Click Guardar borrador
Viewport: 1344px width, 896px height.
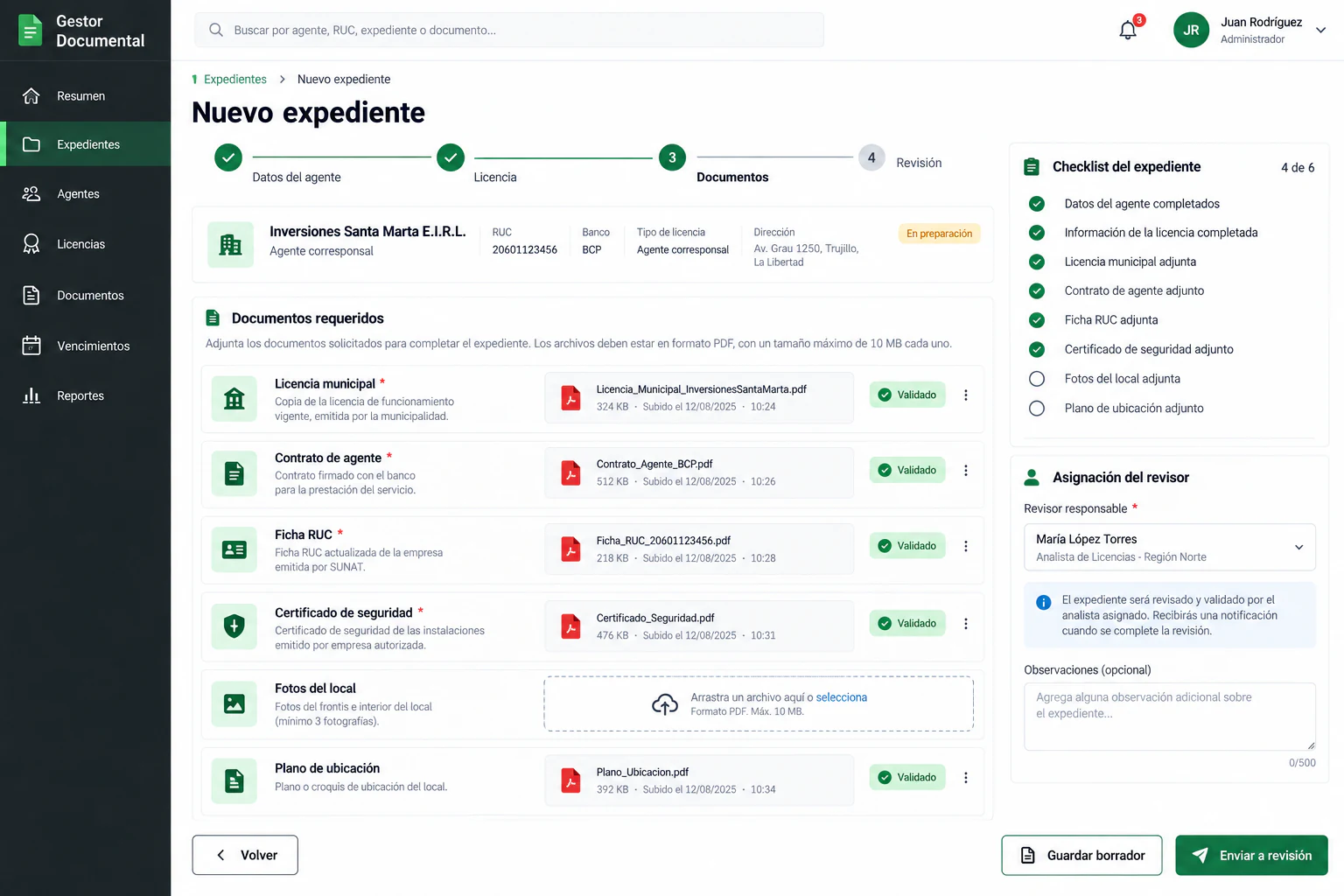[x=1081, y=855]
